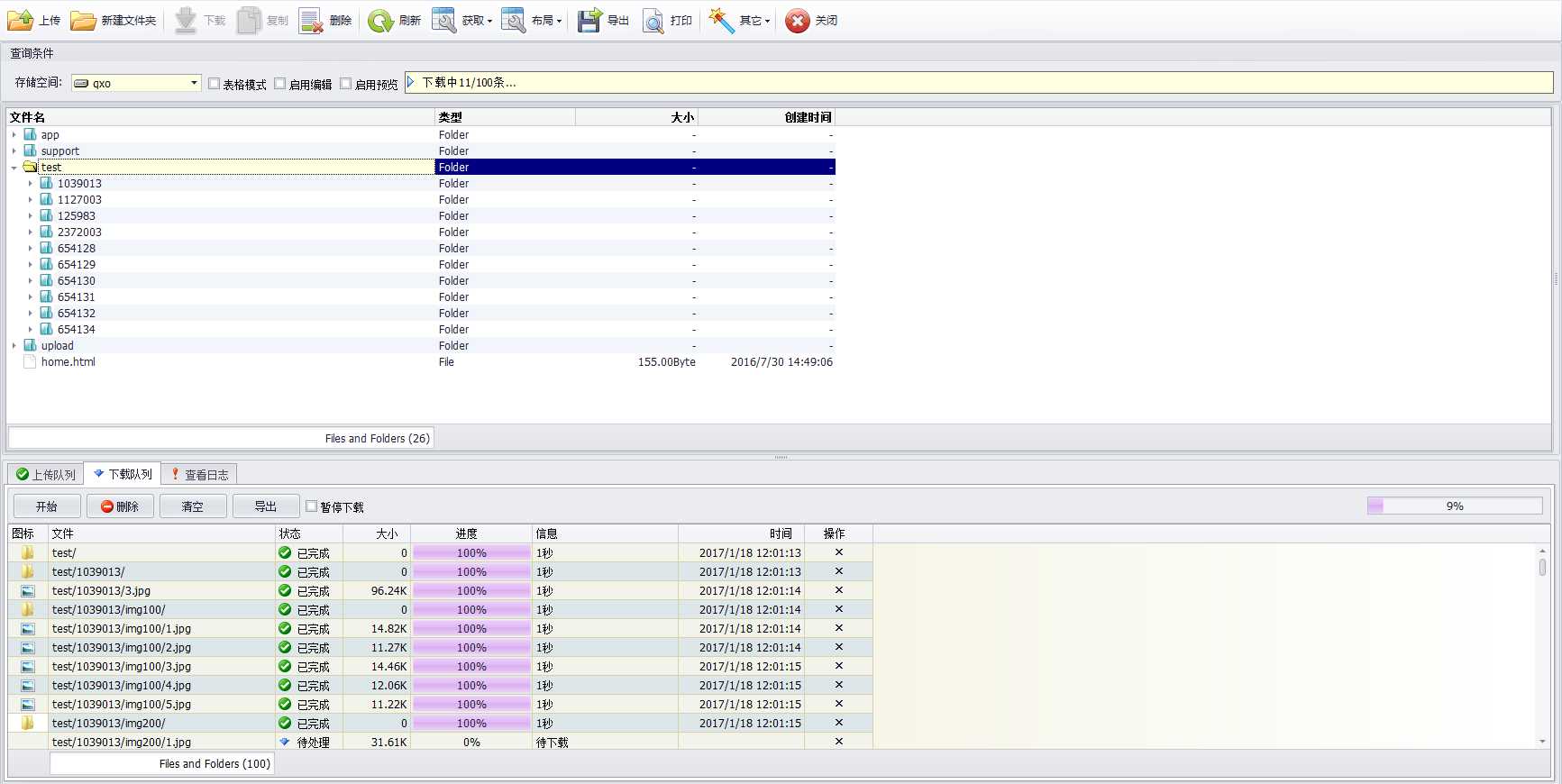Viewport: 1562px width, 784px height.
Task: Check the 暂停下载 pause download checkbox
Action: pos(312,506)
